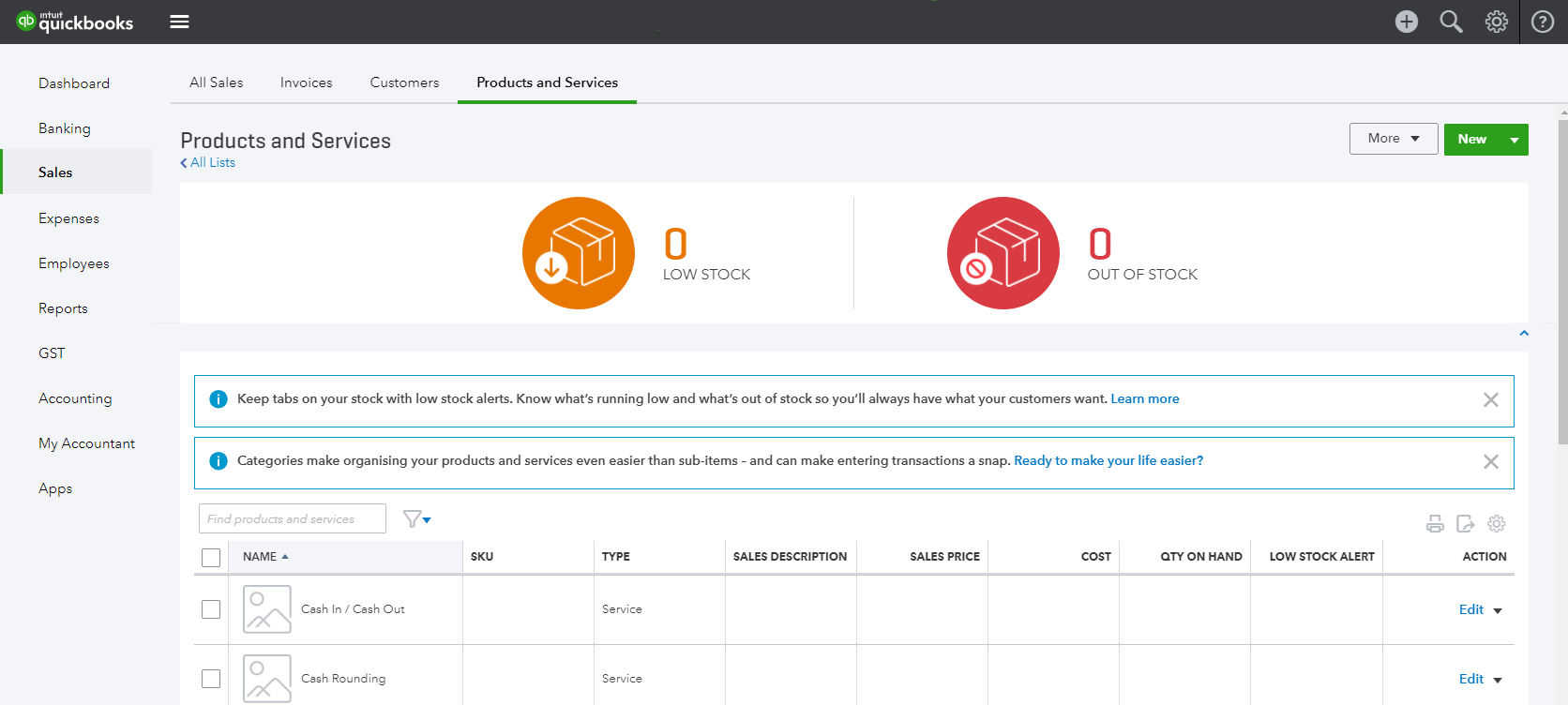Open the Help question mark
The height and width of the screenshot is (705, 1568).
point(1543,22)
